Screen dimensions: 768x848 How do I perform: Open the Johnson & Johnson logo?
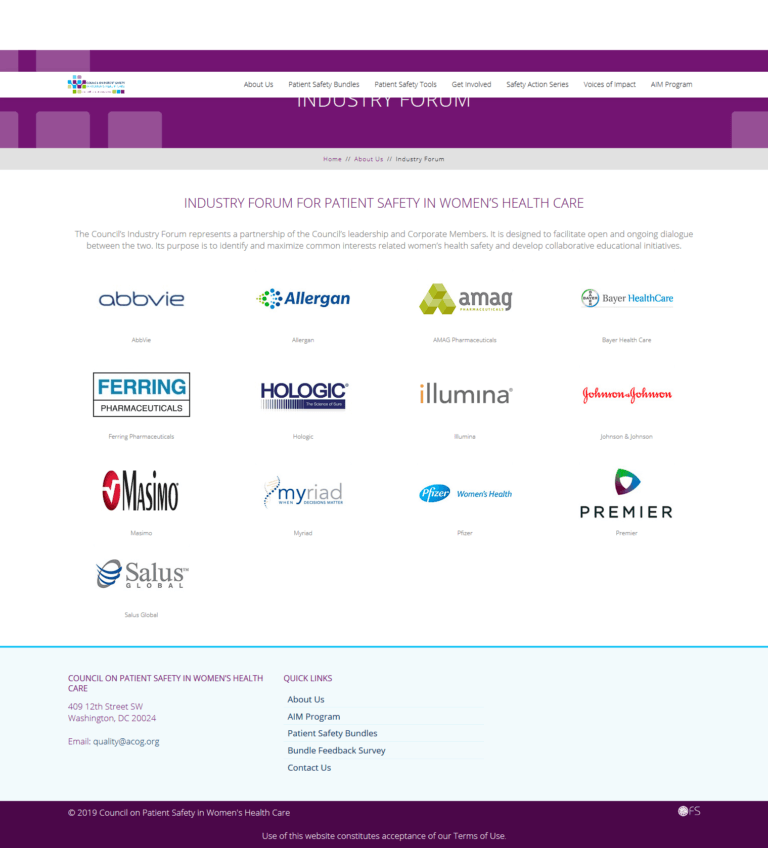[627, 395]
